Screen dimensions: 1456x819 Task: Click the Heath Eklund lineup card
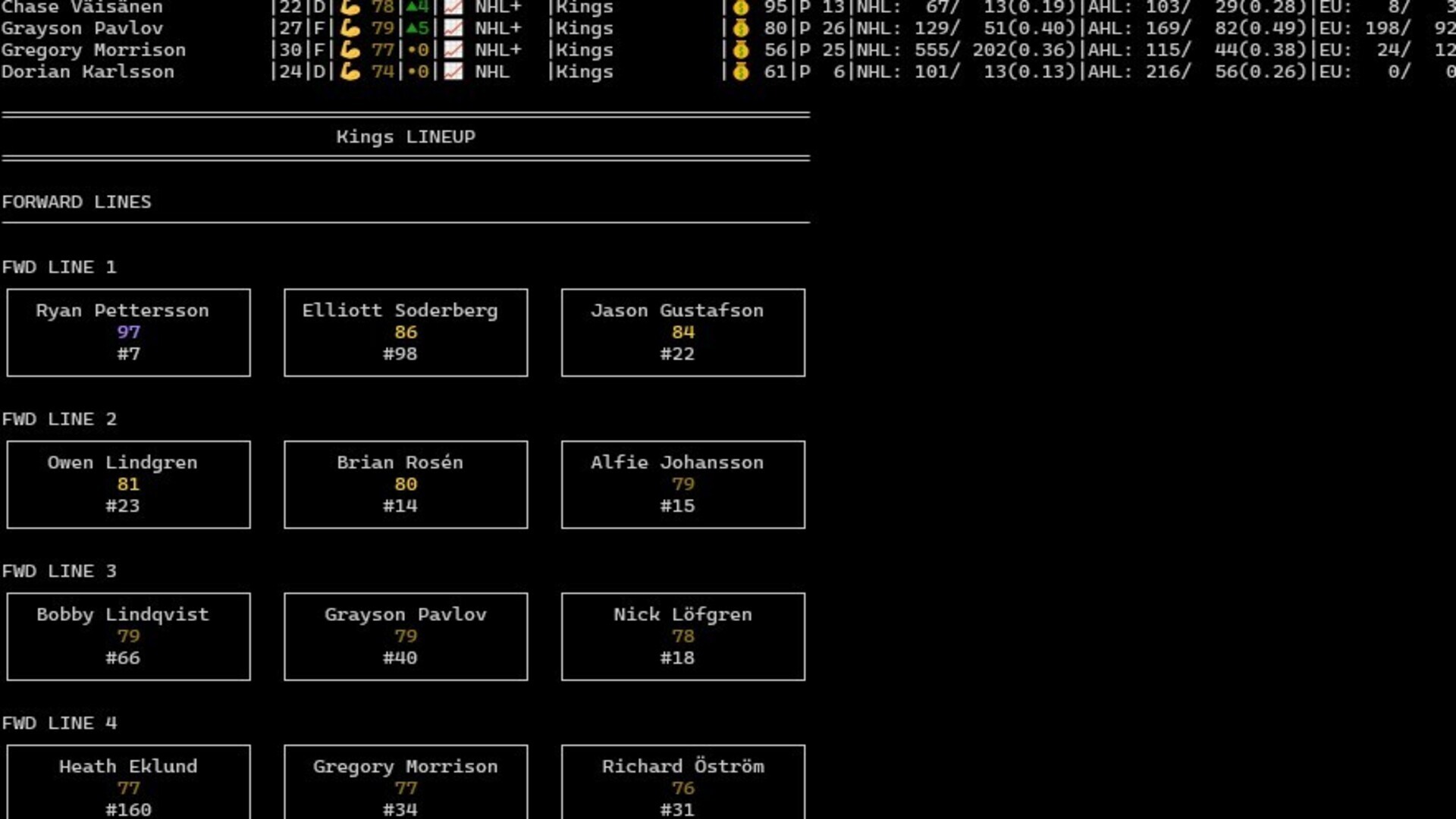coord(128,782)
